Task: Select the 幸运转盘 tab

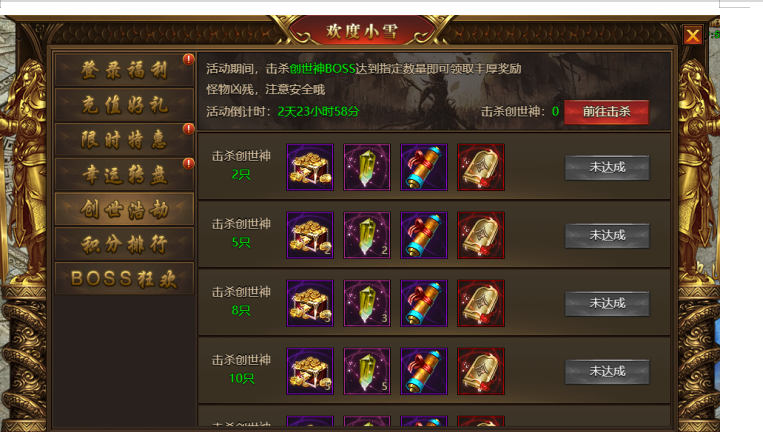Action: pyautogui.click(x=125, y=174)
